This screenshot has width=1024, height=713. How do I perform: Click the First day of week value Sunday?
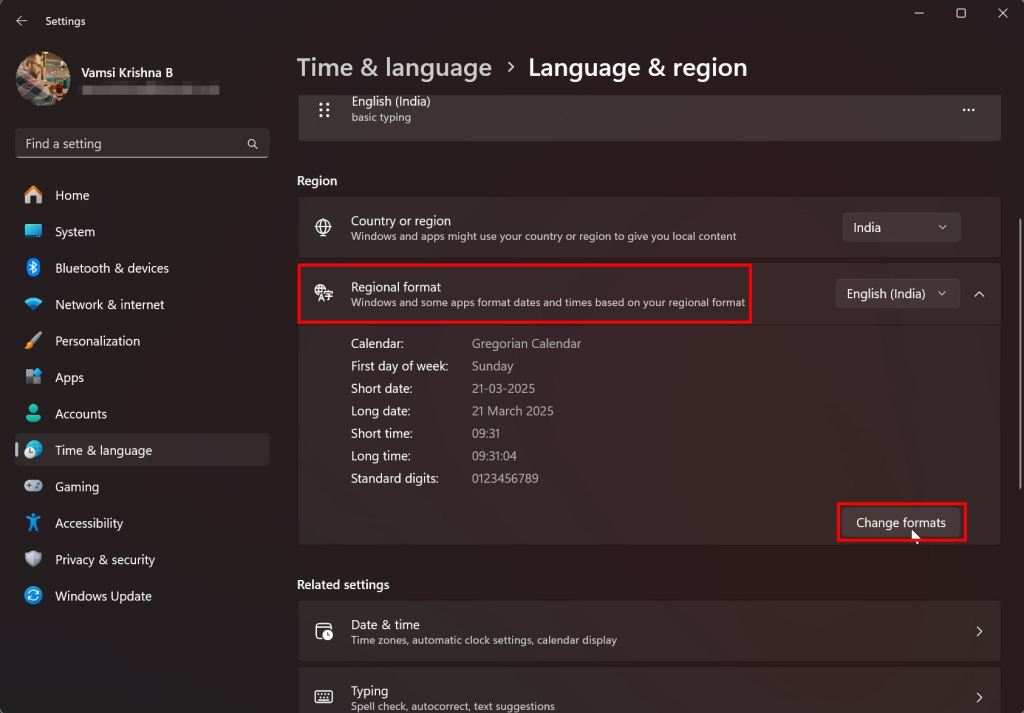click(x=492, y=366)
